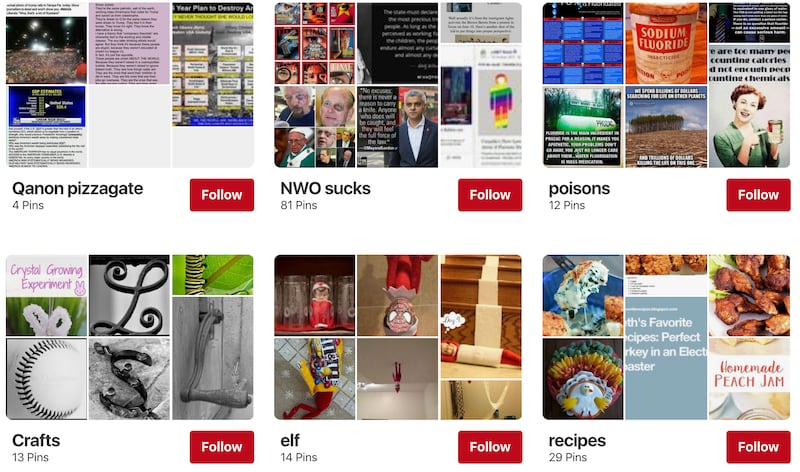800x472 pixels.
Task: Follow the NWO sucks board
Action: pos(490,195)
